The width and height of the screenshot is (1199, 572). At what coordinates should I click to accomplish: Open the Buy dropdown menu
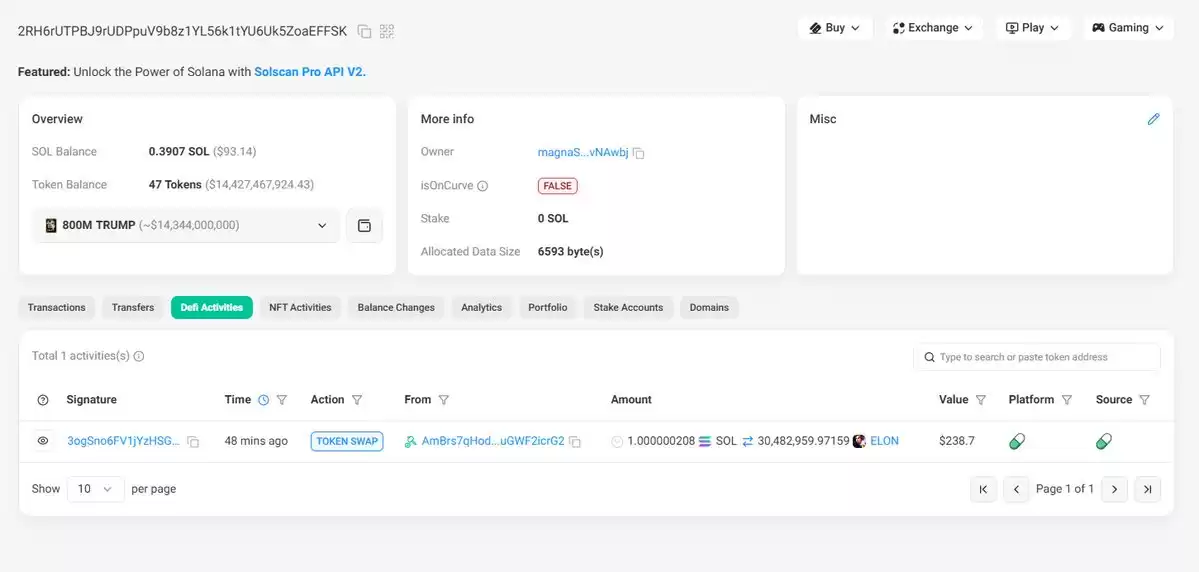835,28
